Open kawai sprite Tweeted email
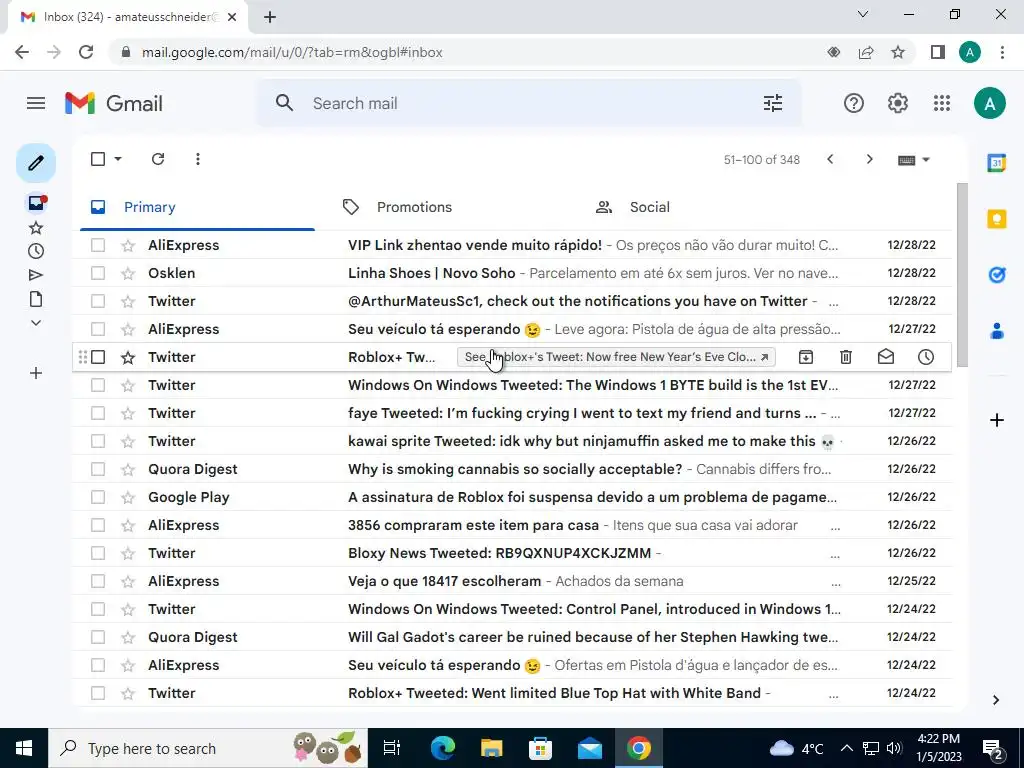This screenshot has width=1024, height=768. click(x=512, y=441)
